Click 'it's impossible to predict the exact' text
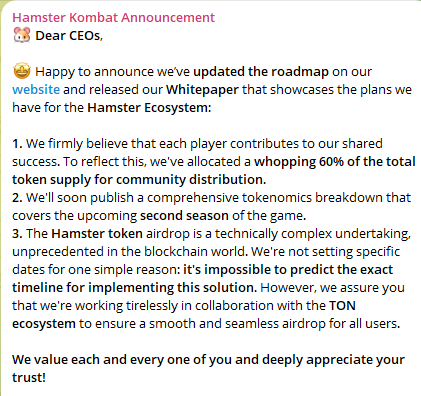Screen dimensions: 421x396 [x=288, y=270]
